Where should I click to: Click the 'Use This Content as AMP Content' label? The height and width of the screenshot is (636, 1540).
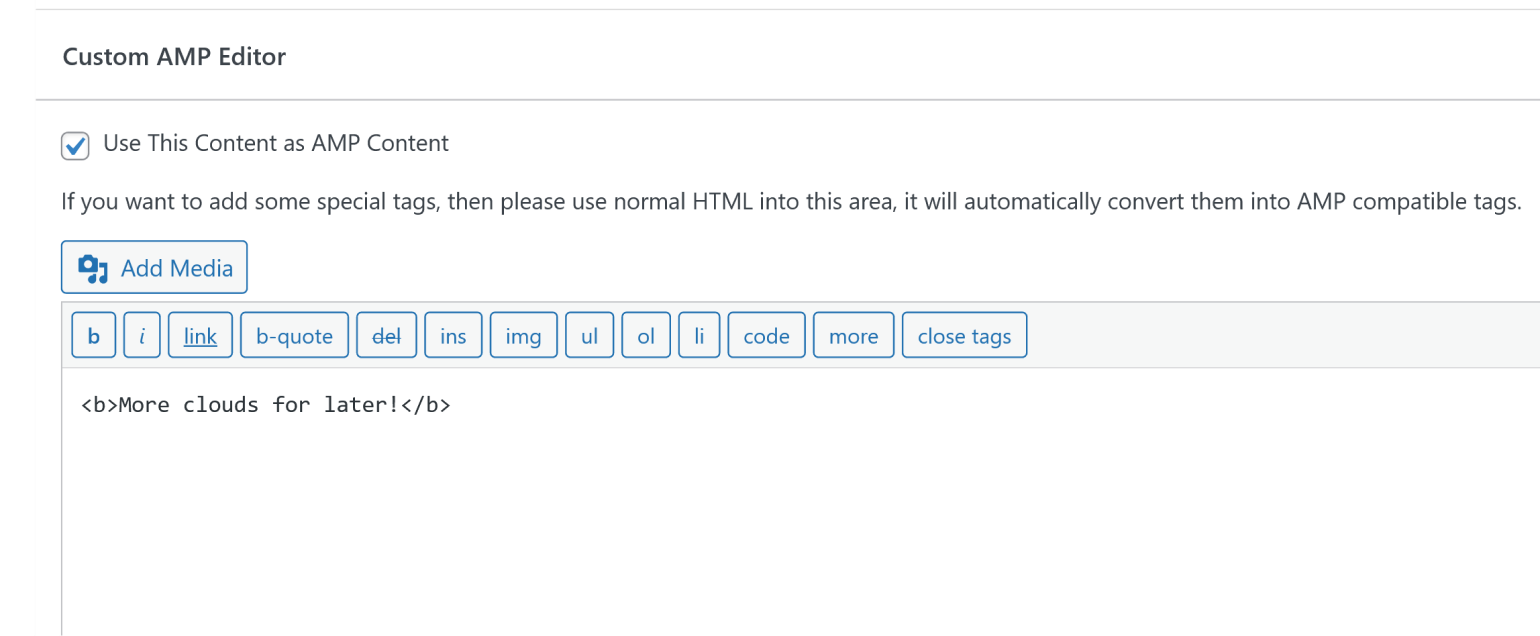click(x=276, y=143)
